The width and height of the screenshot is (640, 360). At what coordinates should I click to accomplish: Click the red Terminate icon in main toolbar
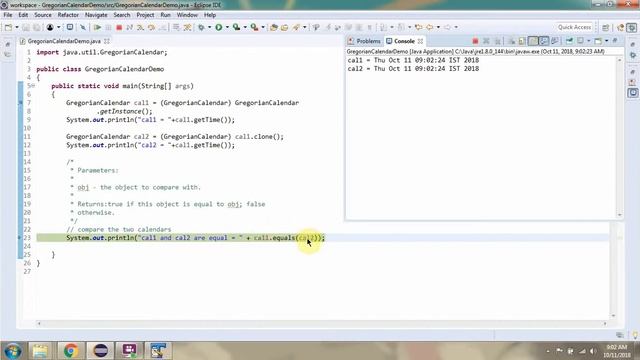[119, 27]
